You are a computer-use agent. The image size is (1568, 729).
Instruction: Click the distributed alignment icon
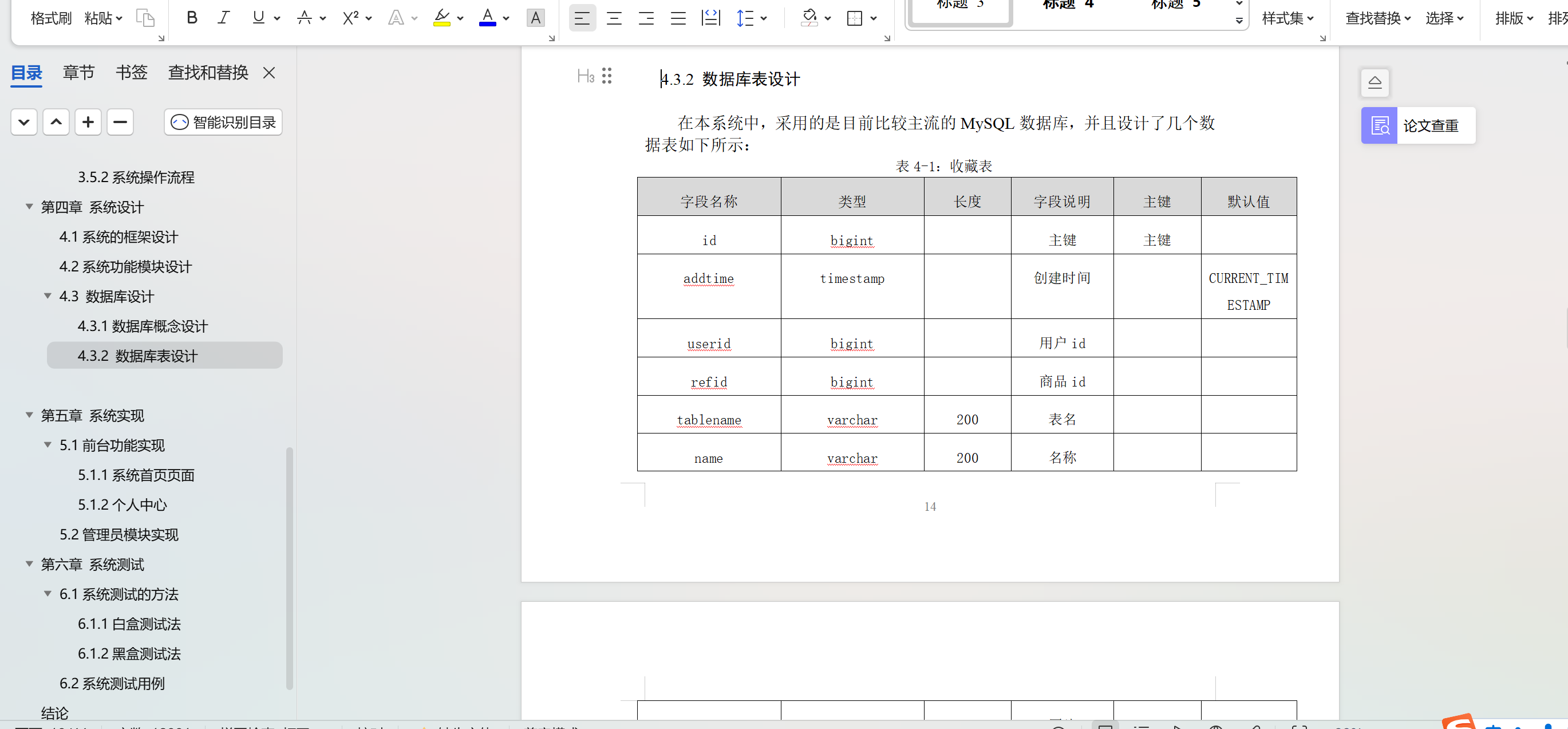(x=710, y=18)
